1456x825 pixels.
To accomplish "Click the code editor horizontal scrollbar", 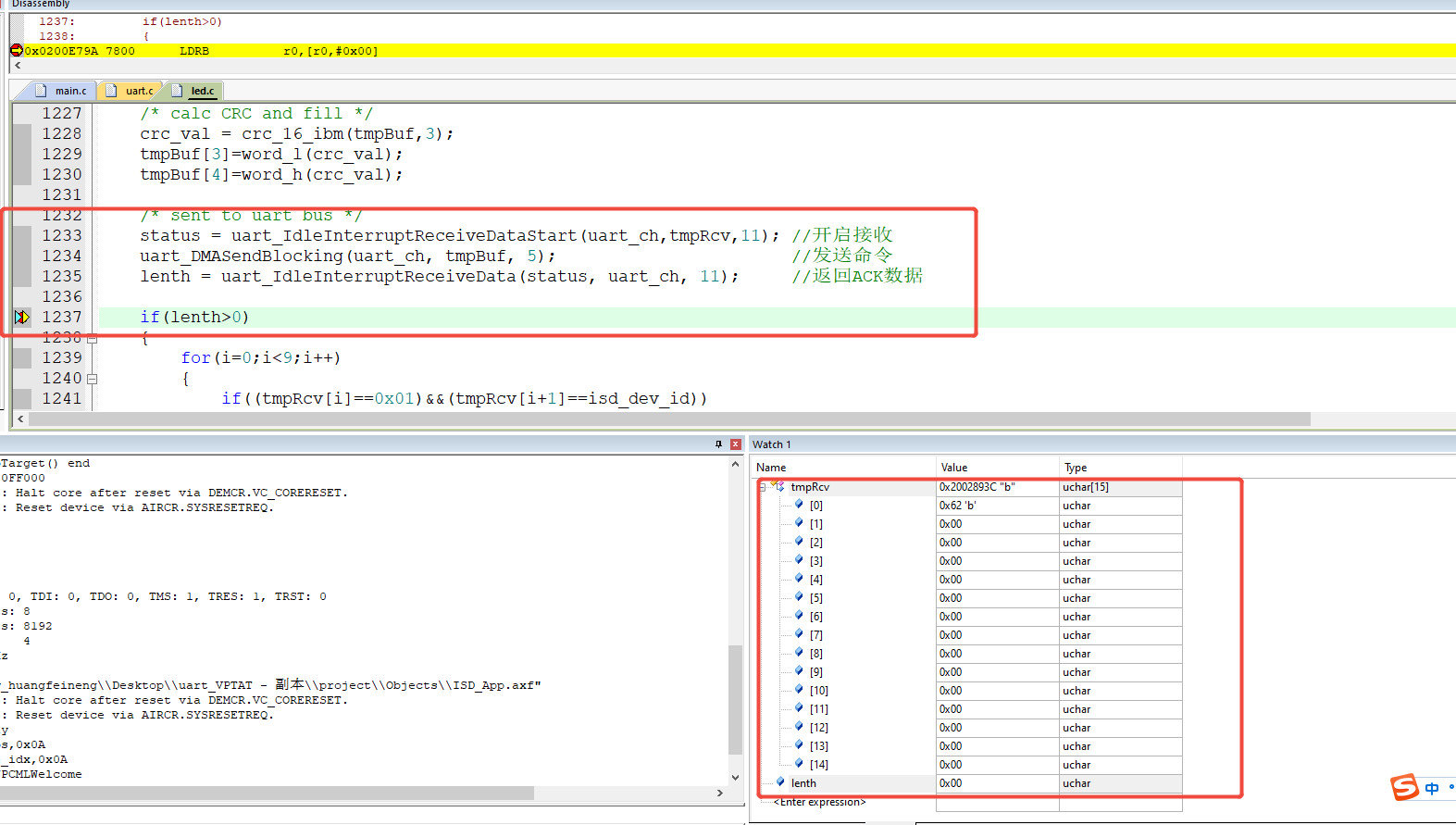I will click(x=669, y=419).
